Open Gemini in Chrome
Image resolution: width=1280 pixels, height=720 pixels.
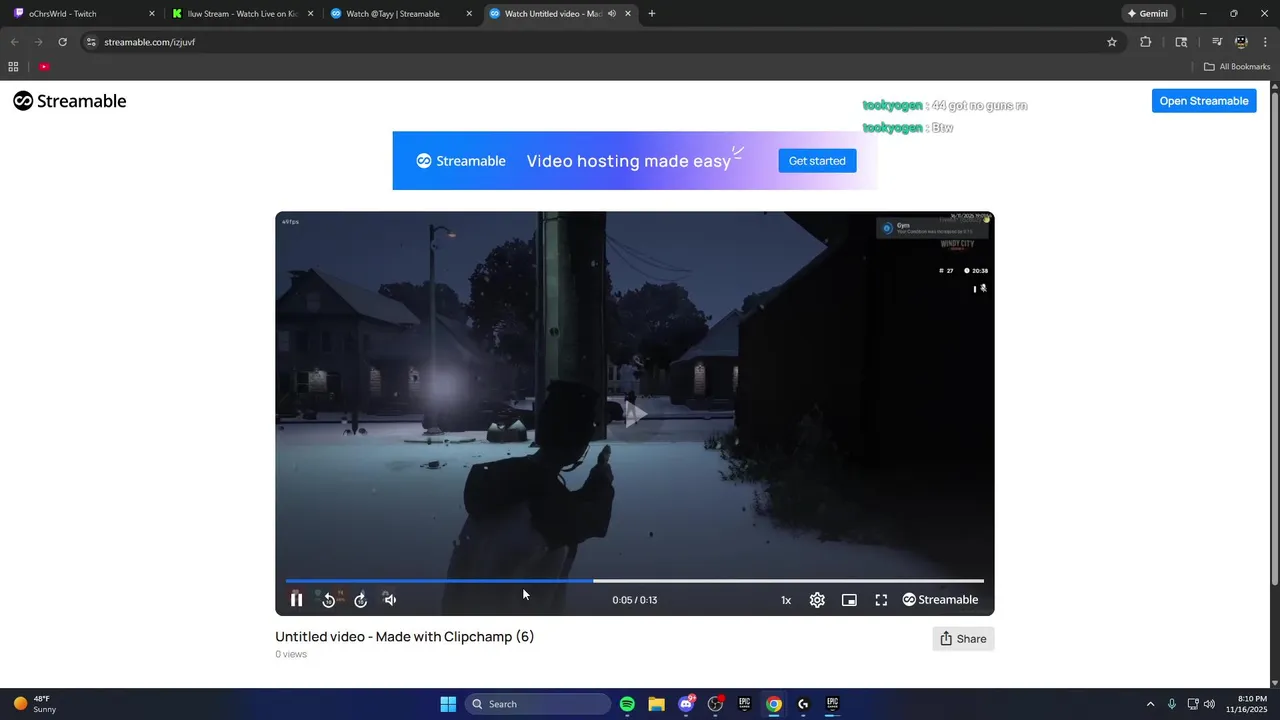[x=1148, y=14]
